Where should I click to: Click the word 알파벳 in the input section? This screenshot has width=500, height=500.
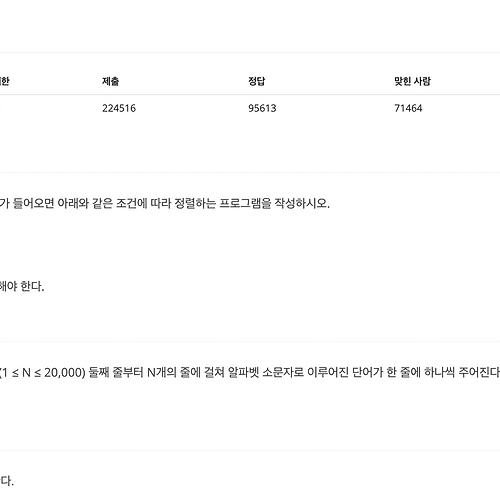click(243, 372)
